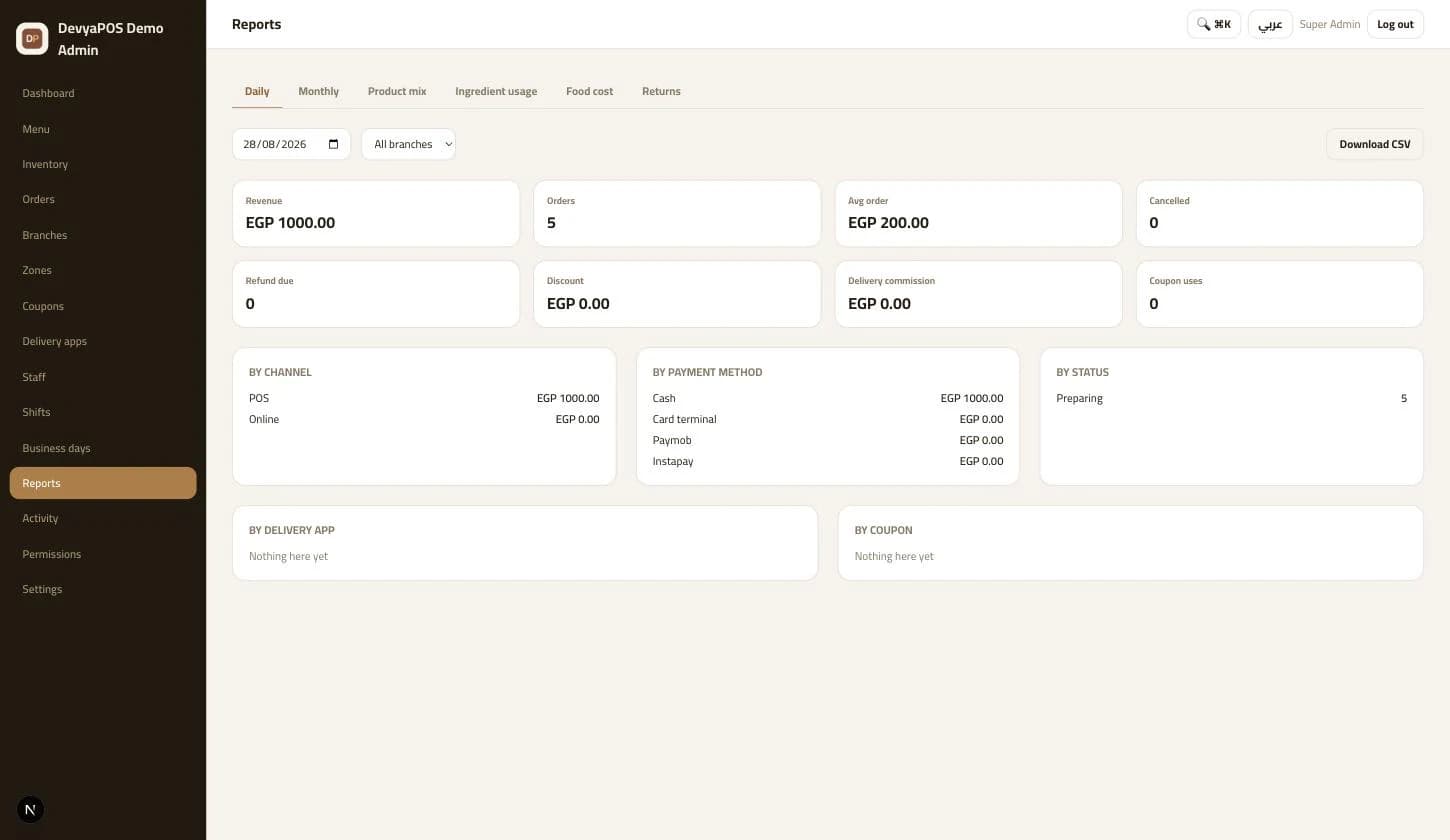Viewport: 1450px width, 840px height.
Task: Open the All branches dropdown
Action: click(408, 144)
